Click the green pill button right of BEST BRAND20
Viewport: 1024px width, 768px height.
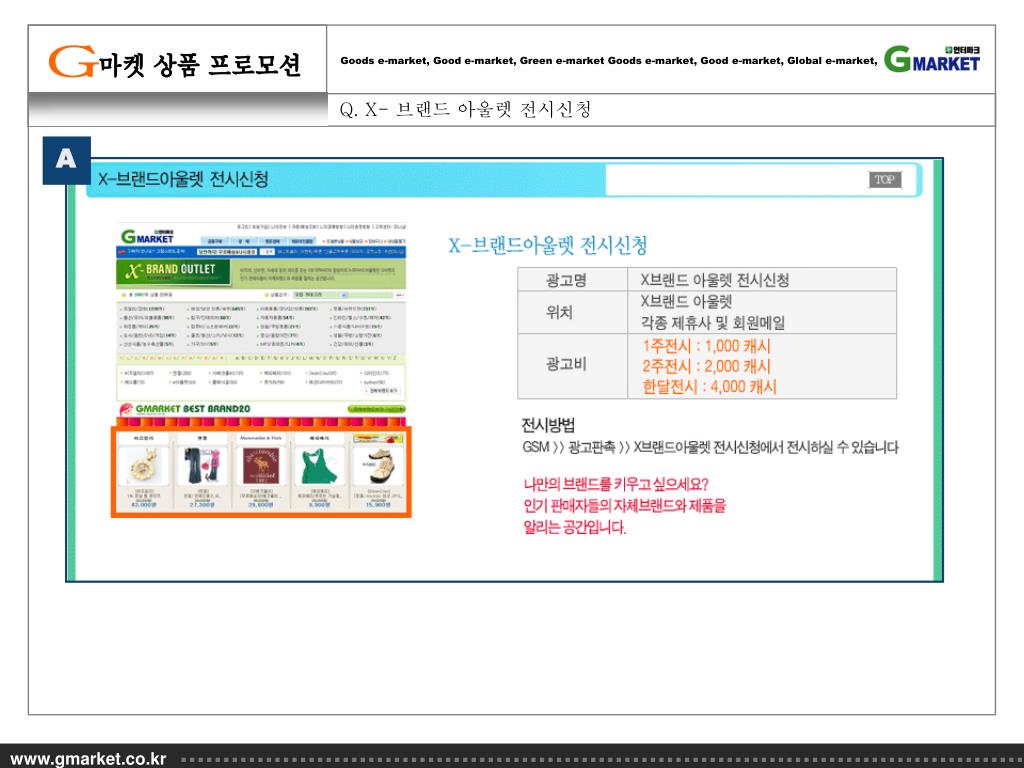pyautogui.click(x=376, y=409)
